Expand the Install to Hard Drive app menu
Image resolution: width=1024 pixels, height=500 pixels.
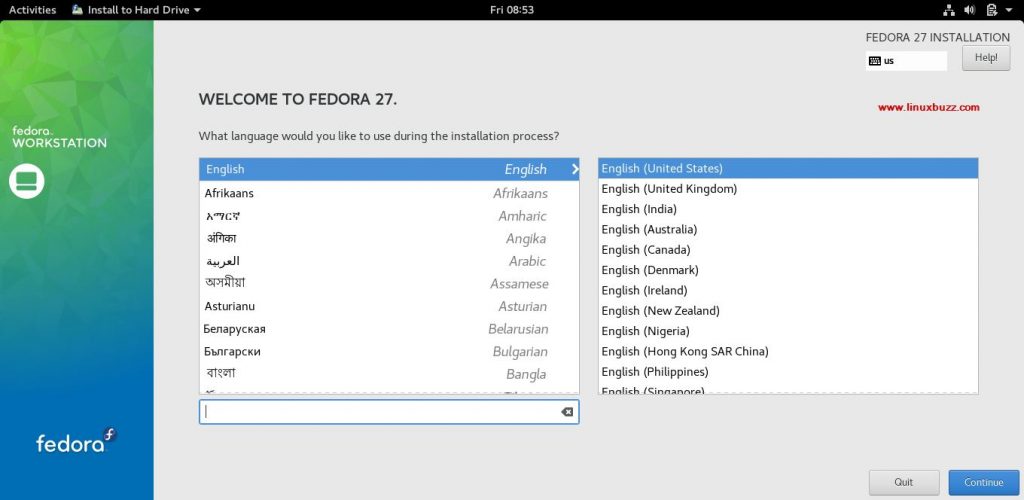pyautogui.click(x=136, y=10)
